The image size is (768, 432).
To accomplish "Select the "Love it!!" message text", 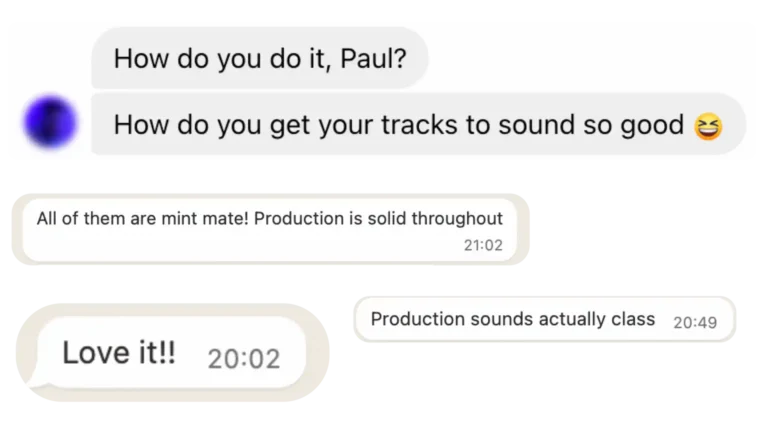I will pos(118,353).
